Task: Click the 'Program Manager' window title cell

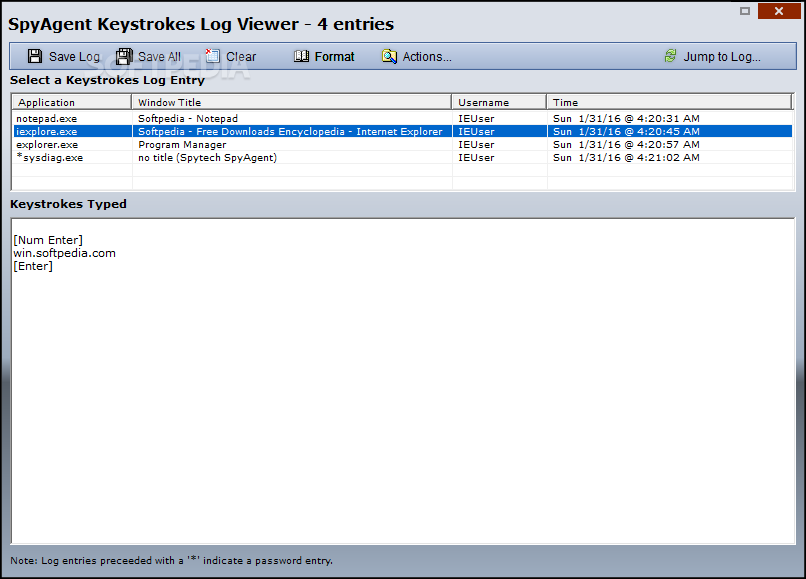Action: (182, 144)
